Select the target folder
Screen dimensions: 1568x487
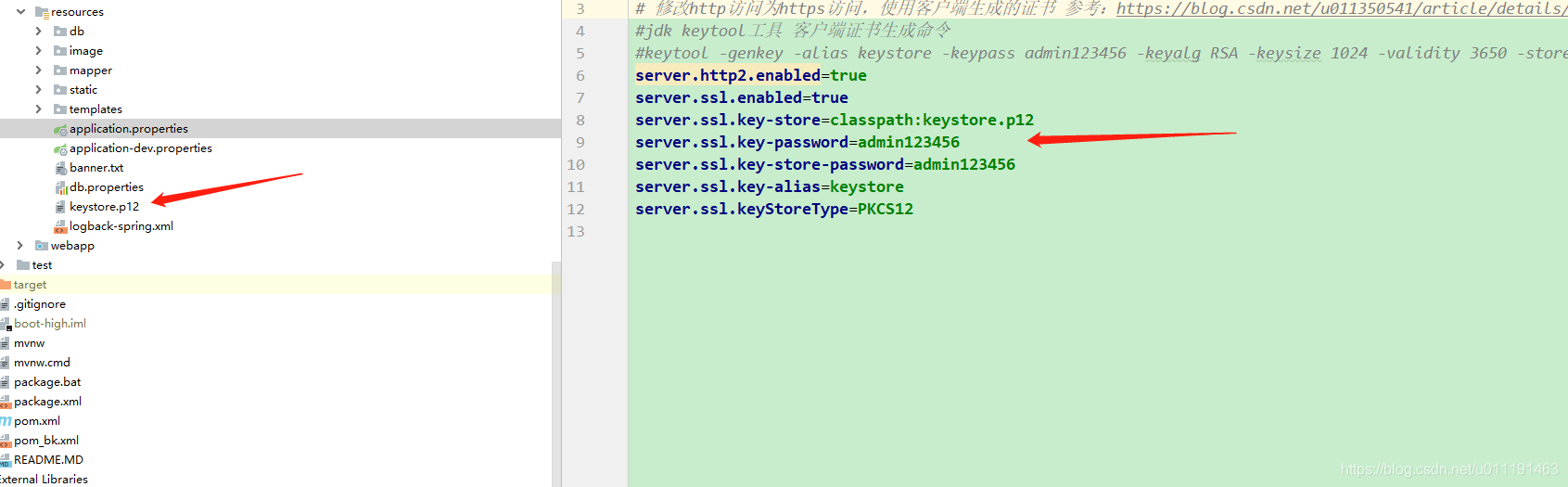click(30, 285)
